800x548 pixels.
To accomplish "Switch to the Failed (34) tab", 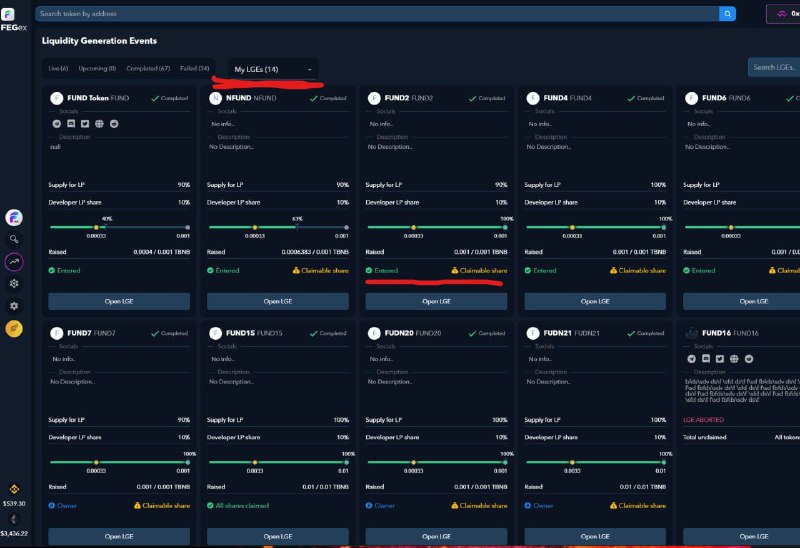I will coord(194,68).
